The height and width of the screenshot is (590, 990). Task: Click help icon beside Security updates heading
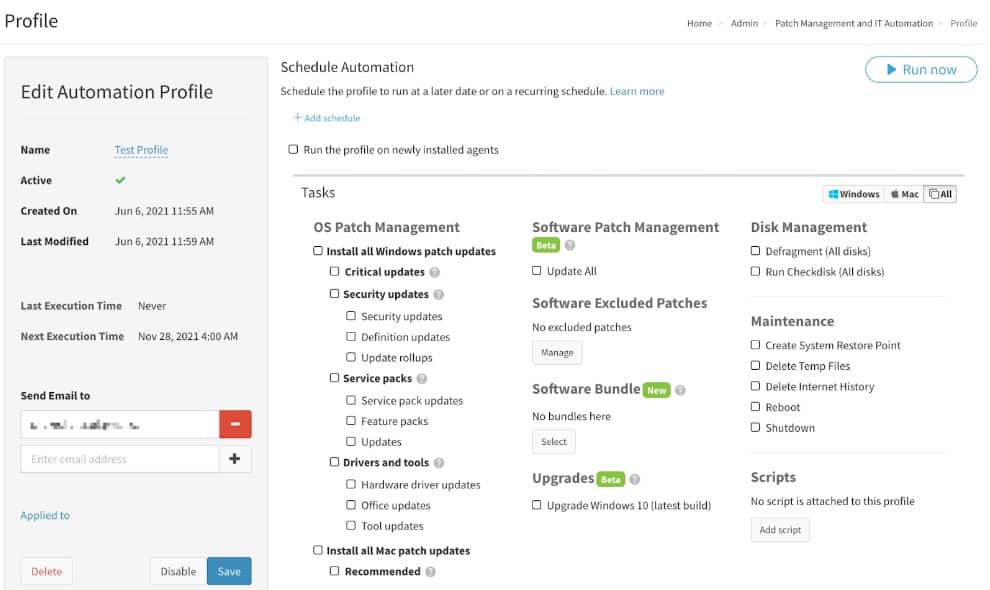(x=439, y=294)
